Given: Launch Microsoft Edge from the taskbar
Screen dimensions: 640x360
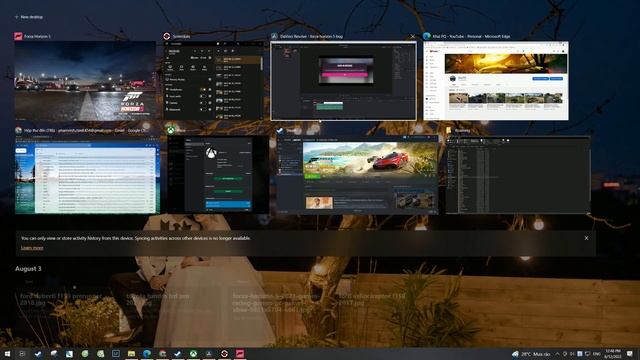Looking at the screenshot, I should click(147, 353).
